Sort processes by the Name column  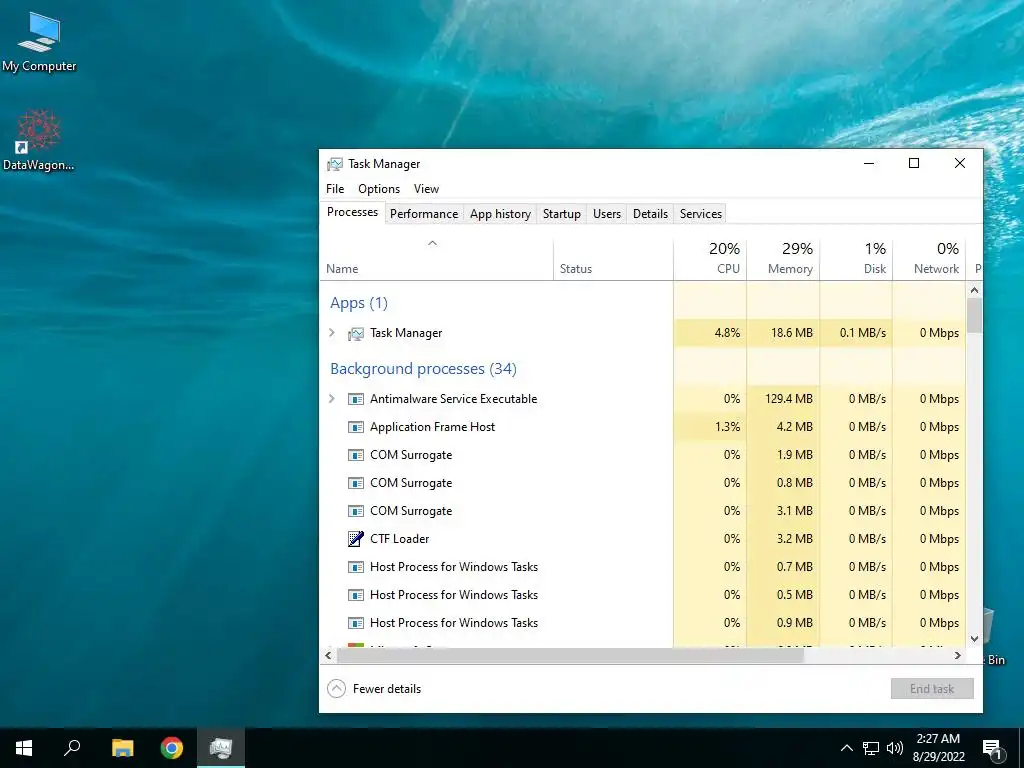436,260
